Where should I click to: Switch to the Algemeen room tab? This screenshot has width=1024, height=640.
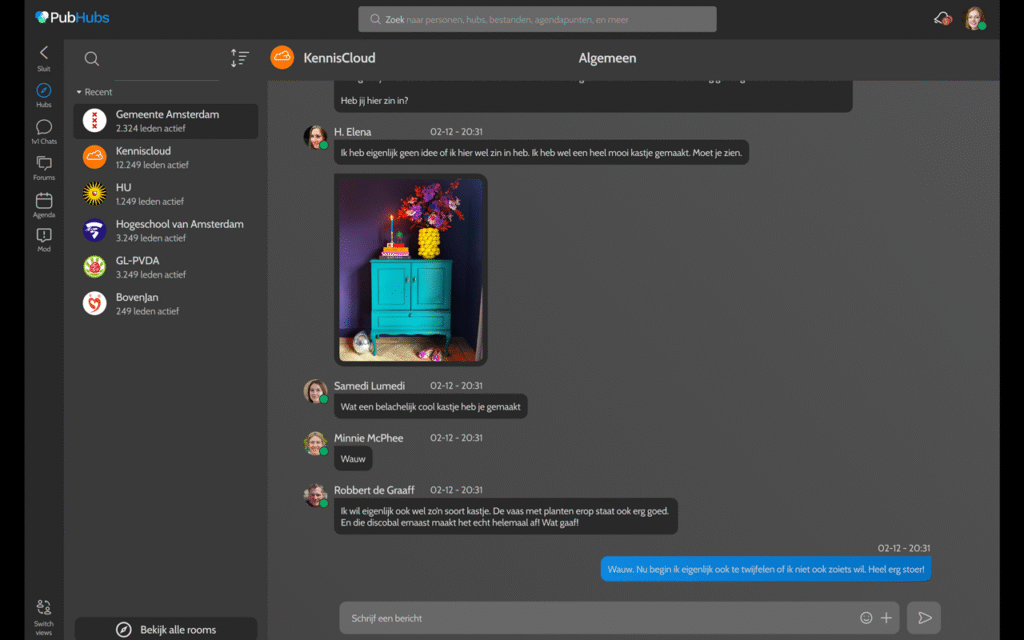click(607, 58)
